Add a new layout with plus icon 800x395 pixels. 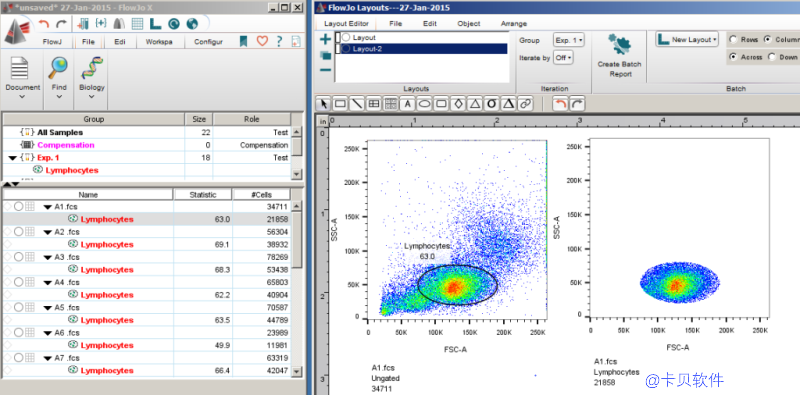(x=325, y=39)
